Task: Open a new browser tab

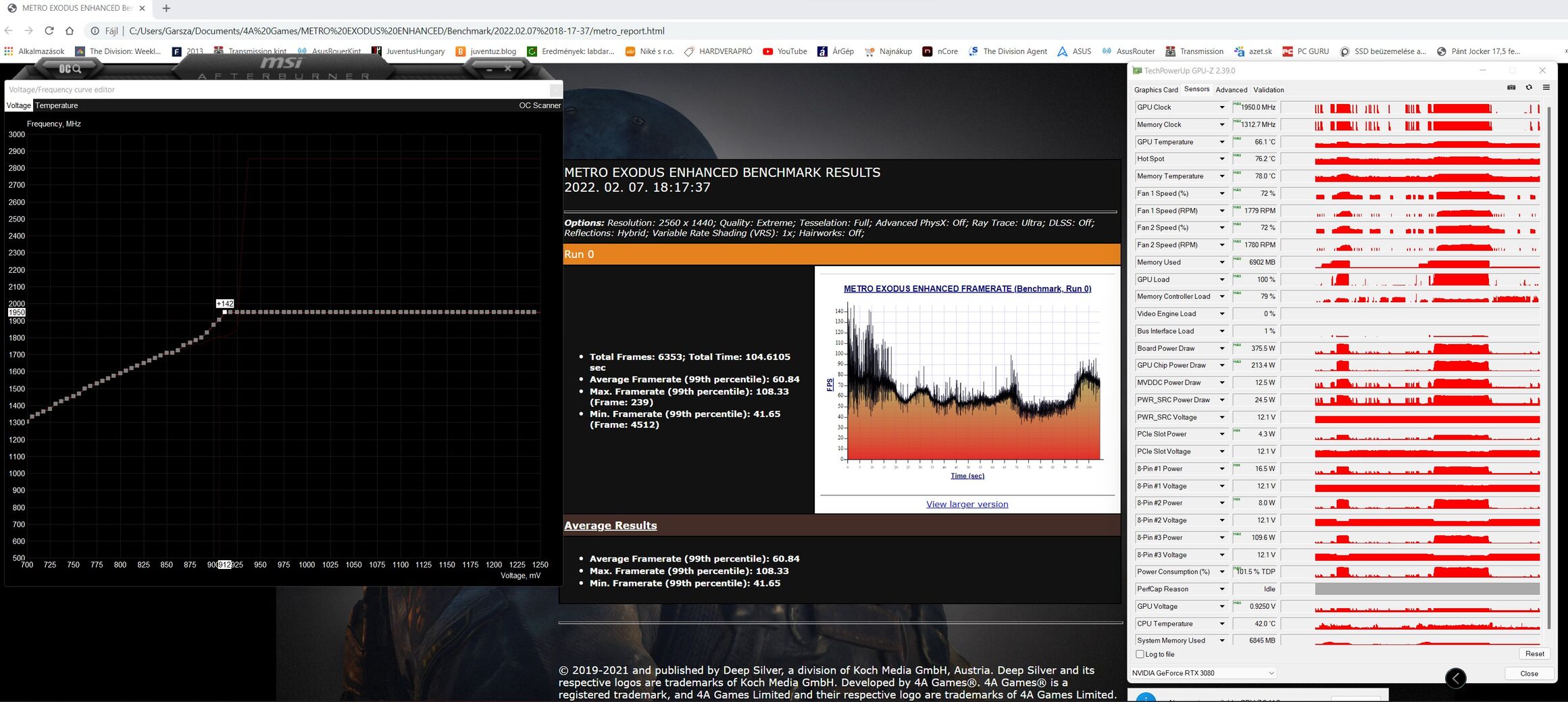Action: (x=166, y=8)
